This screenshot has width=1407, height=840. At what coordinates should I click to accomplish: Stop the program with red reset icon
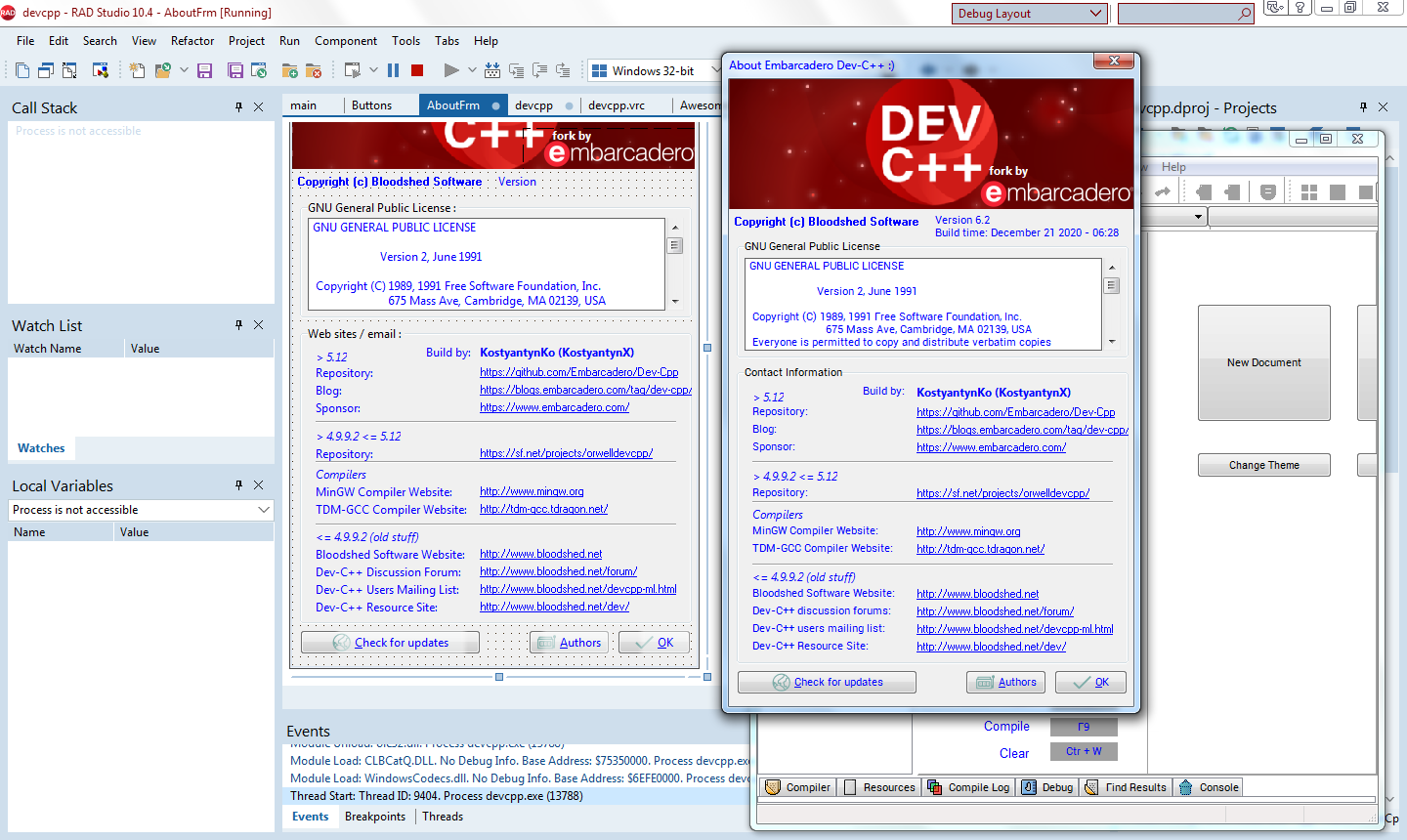417,70
